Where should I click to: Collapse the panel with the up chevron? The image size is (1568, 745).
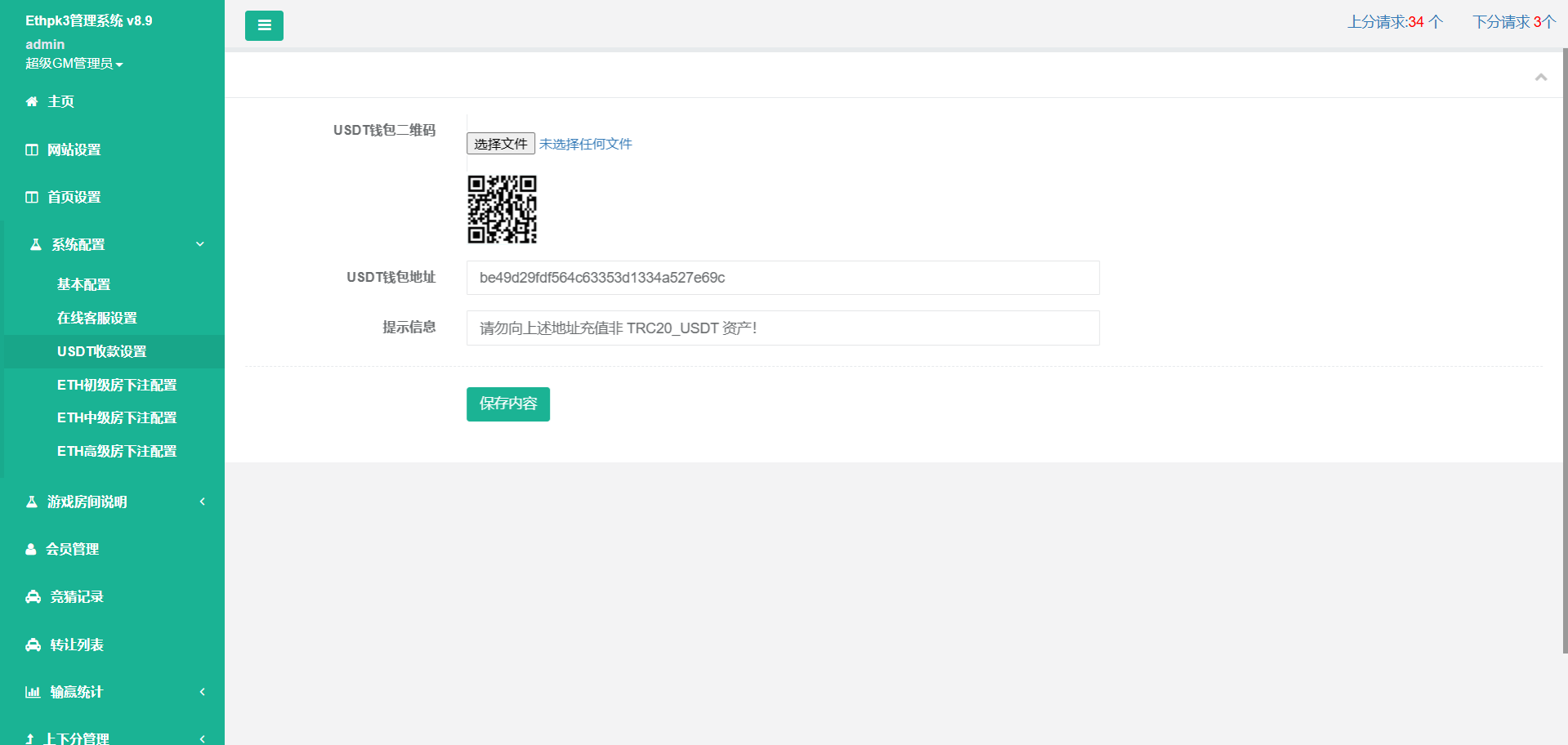1540,77
